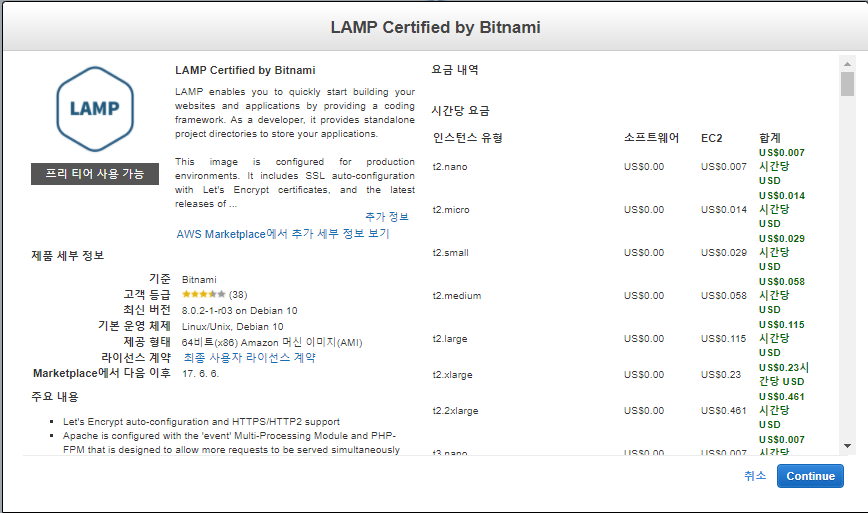Image resolution: width=868 pixels, height=513 pixels.
Task: Open the AWS Marketplace details link
Action: (283, 234)
